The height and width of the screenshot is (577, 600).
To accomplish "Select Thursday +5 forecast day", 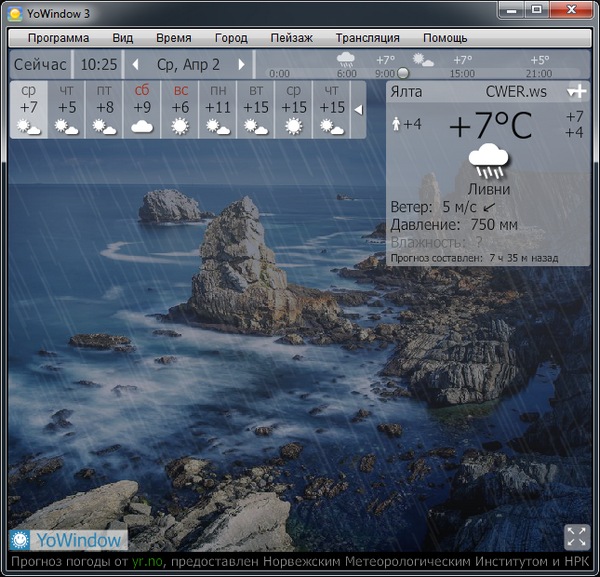I will pos(66,109).
